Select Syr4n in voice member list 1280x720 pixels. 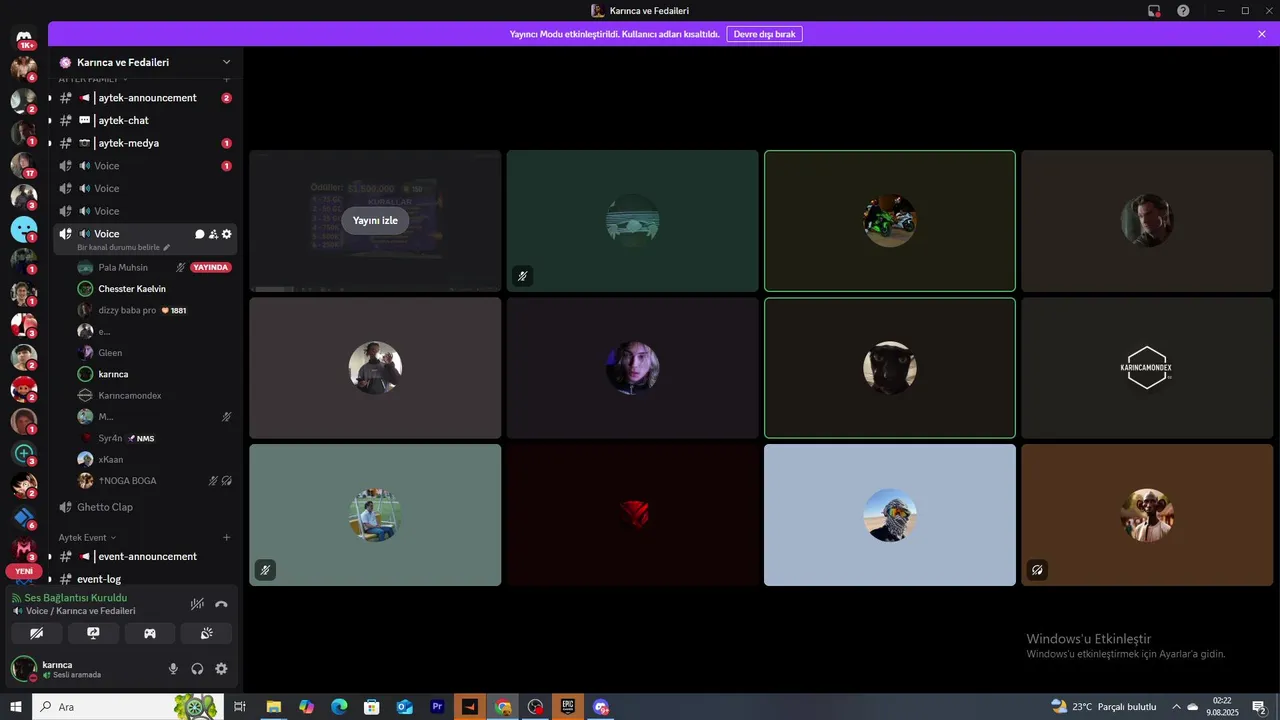(x=155, y=438)
